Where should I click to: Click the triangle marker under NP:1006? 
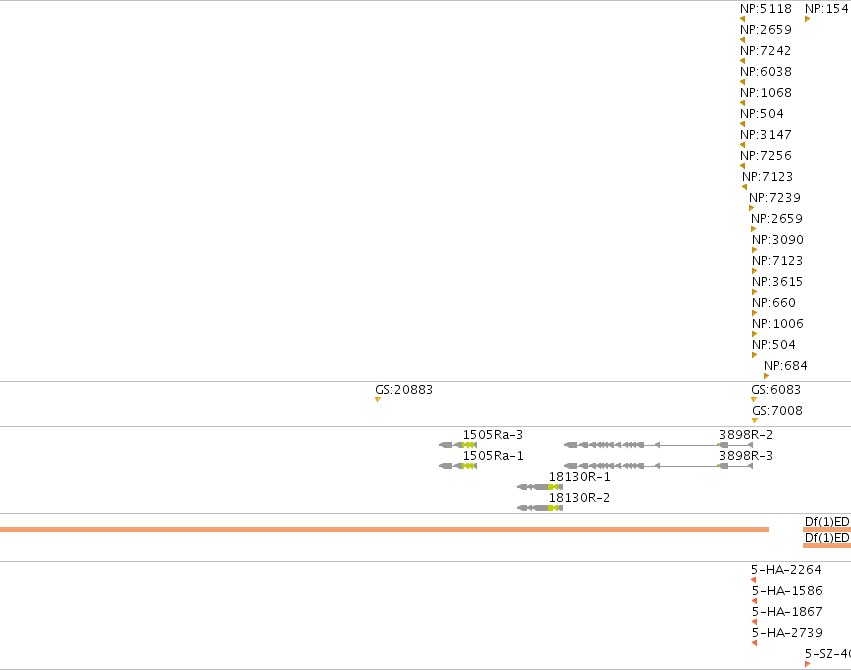(x=754, y=334)
